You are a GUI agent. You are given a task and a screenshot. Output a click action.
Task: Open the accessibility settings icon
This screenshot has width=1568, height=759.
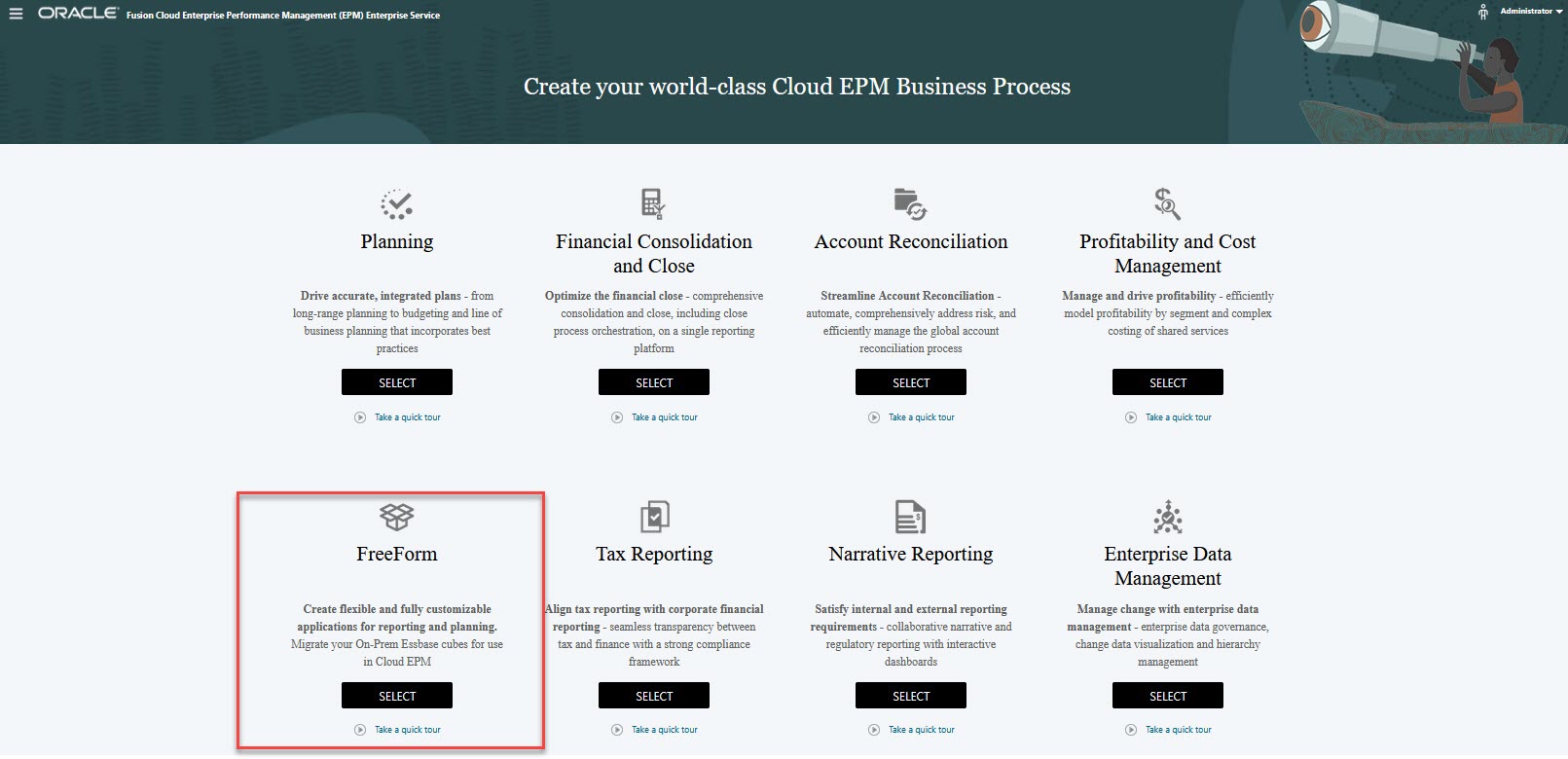tap(1483, 12)
